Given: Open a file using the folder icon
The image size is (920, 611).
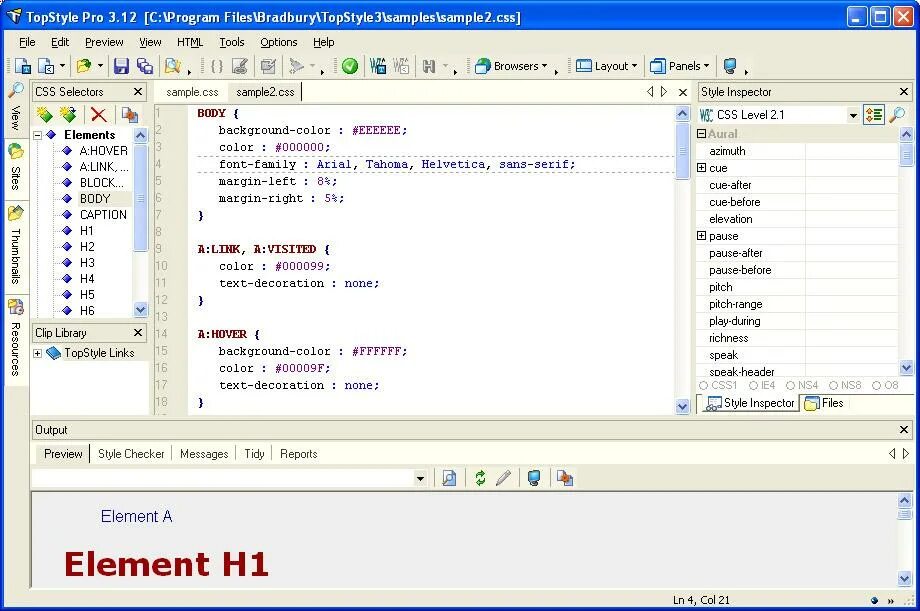Looking at the screenshot, I should pyautogui.click(x=84, y=66).
